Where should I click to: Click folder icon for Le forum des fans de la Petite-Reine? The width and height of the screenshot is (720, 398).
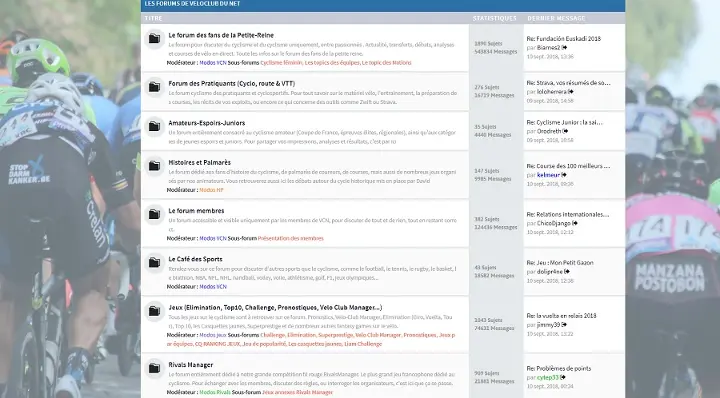pyautogui.click(x=155, y=38)
